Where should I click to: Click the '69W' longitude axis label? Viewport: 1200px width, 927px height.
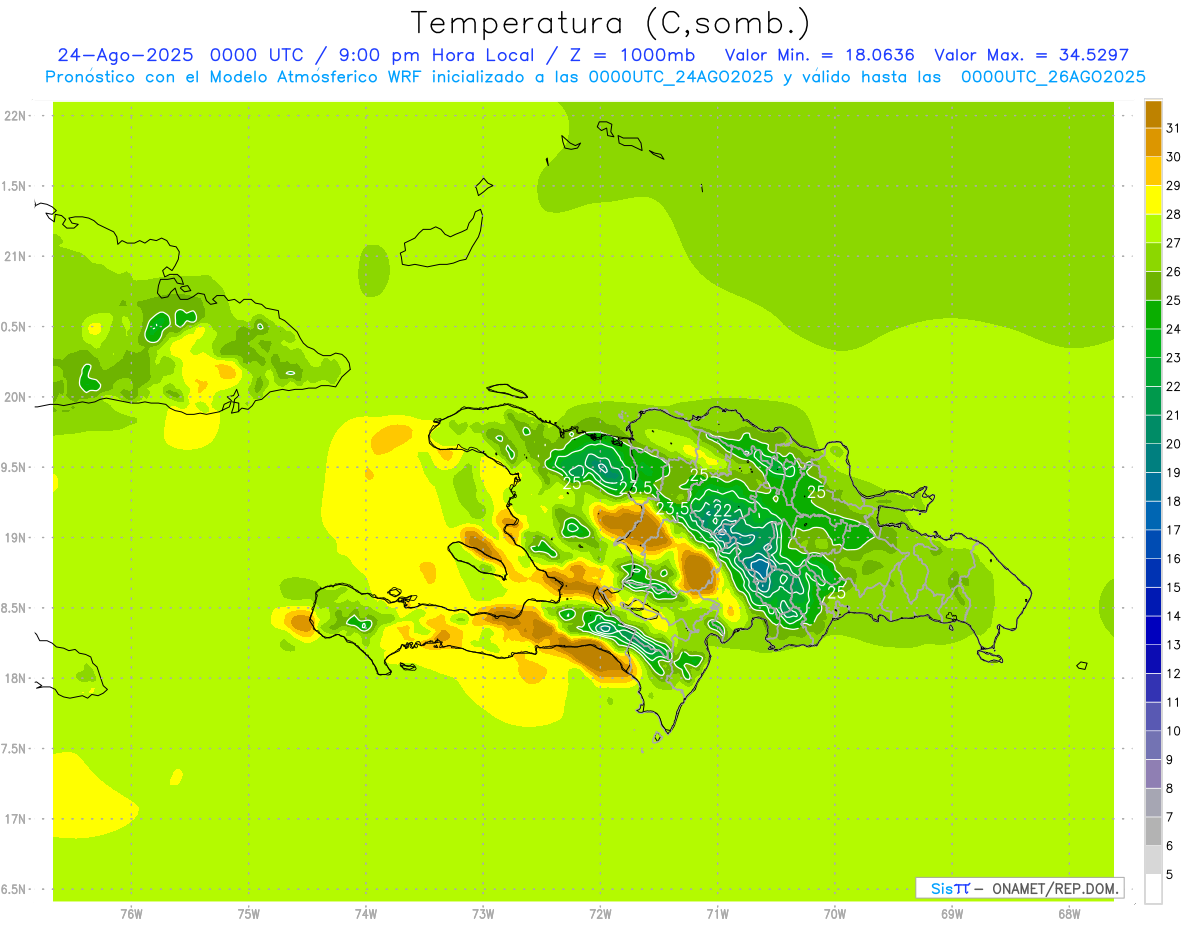coord(952,914)
